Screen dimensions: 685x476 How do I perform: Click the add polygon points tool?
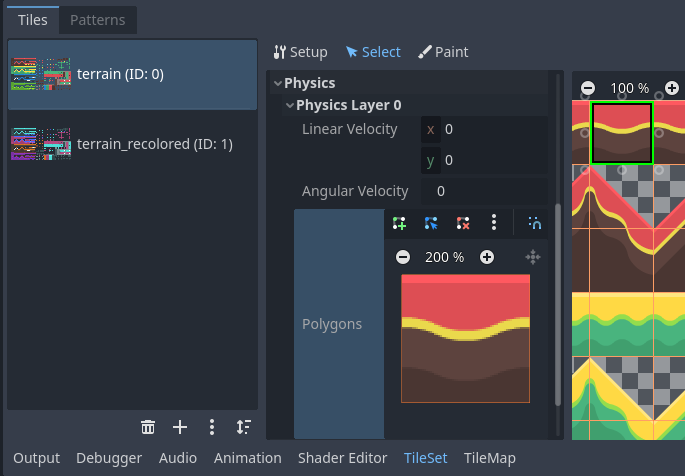pos(400,223)
